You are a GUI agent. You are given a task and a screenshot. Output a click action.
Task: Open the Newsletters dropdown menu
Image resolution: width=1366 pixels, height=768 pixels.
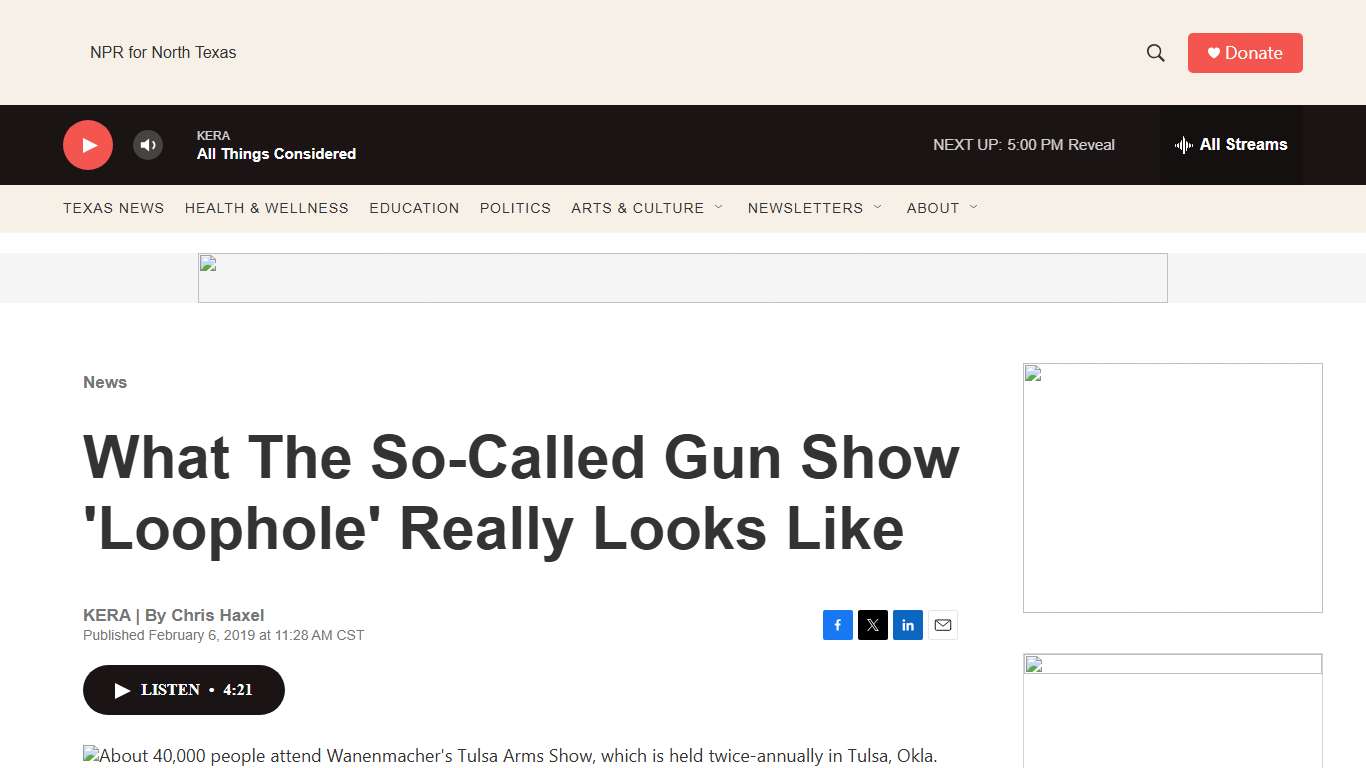tap(878, 207)
